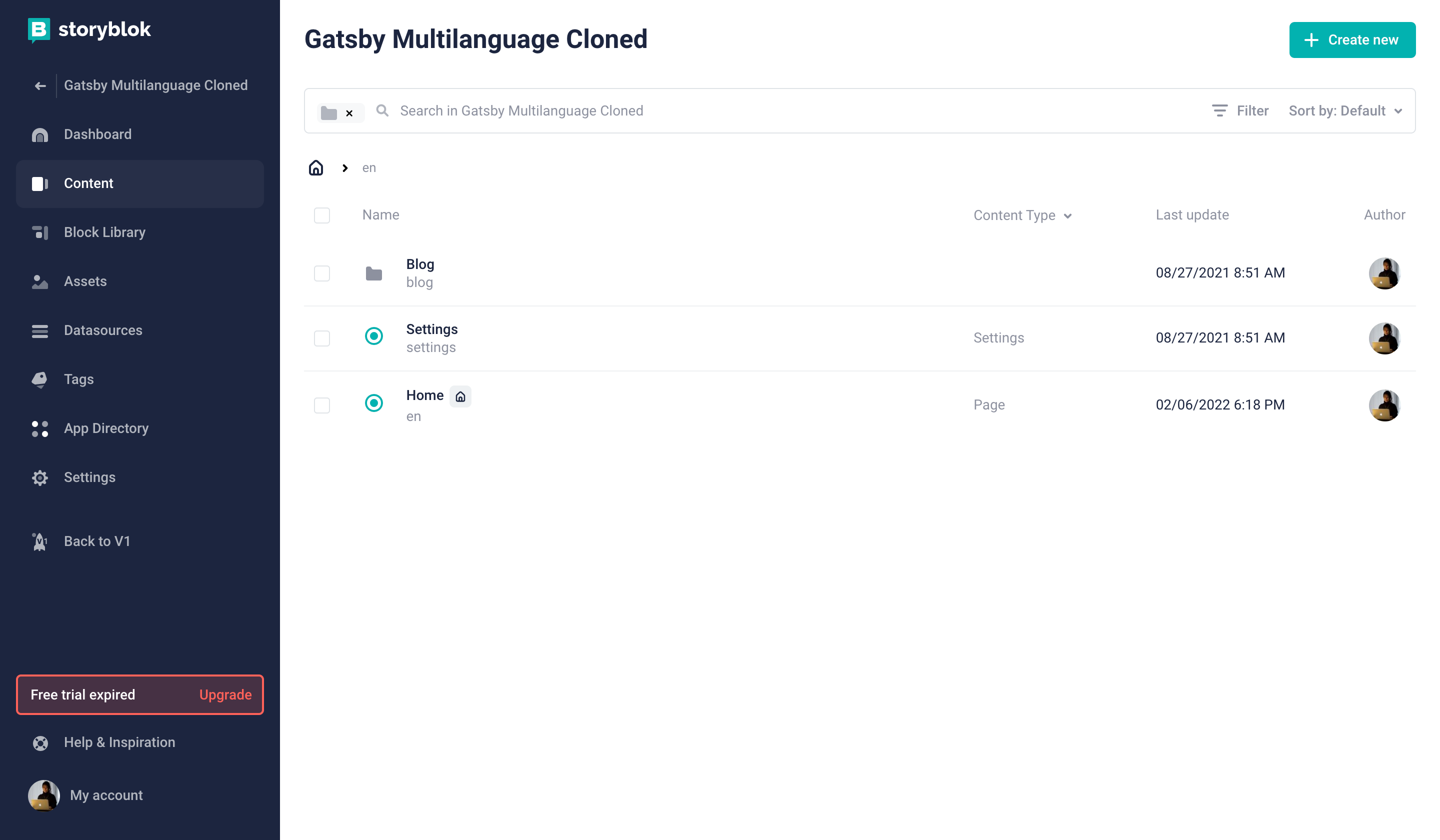This screenshot has width=1440, height=840.
Task: Click Gatsby Multilanguage Cloned space name in sidebar
Action: [x=155, y=85]
